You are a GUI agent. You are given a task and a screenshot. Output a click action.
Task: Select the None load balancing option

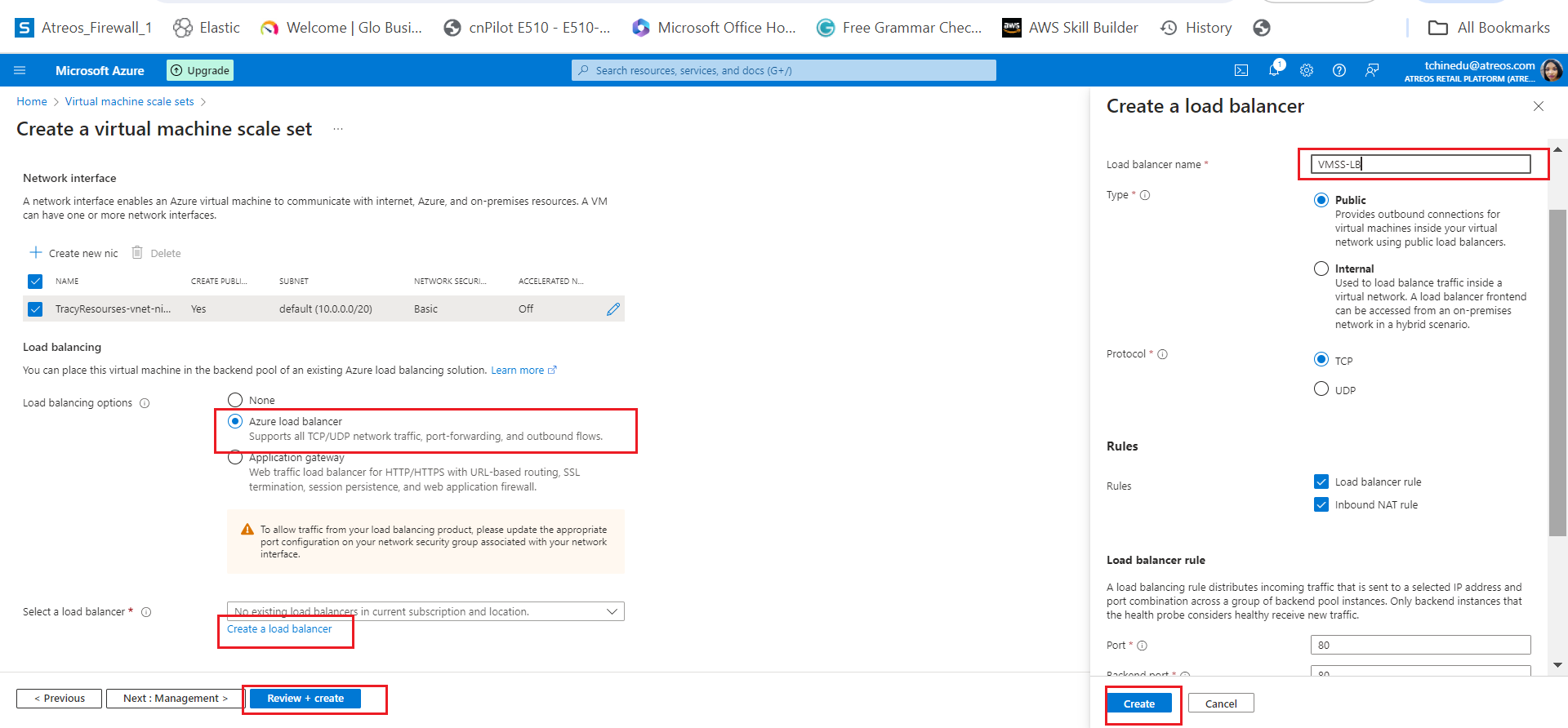coord(235,400)
